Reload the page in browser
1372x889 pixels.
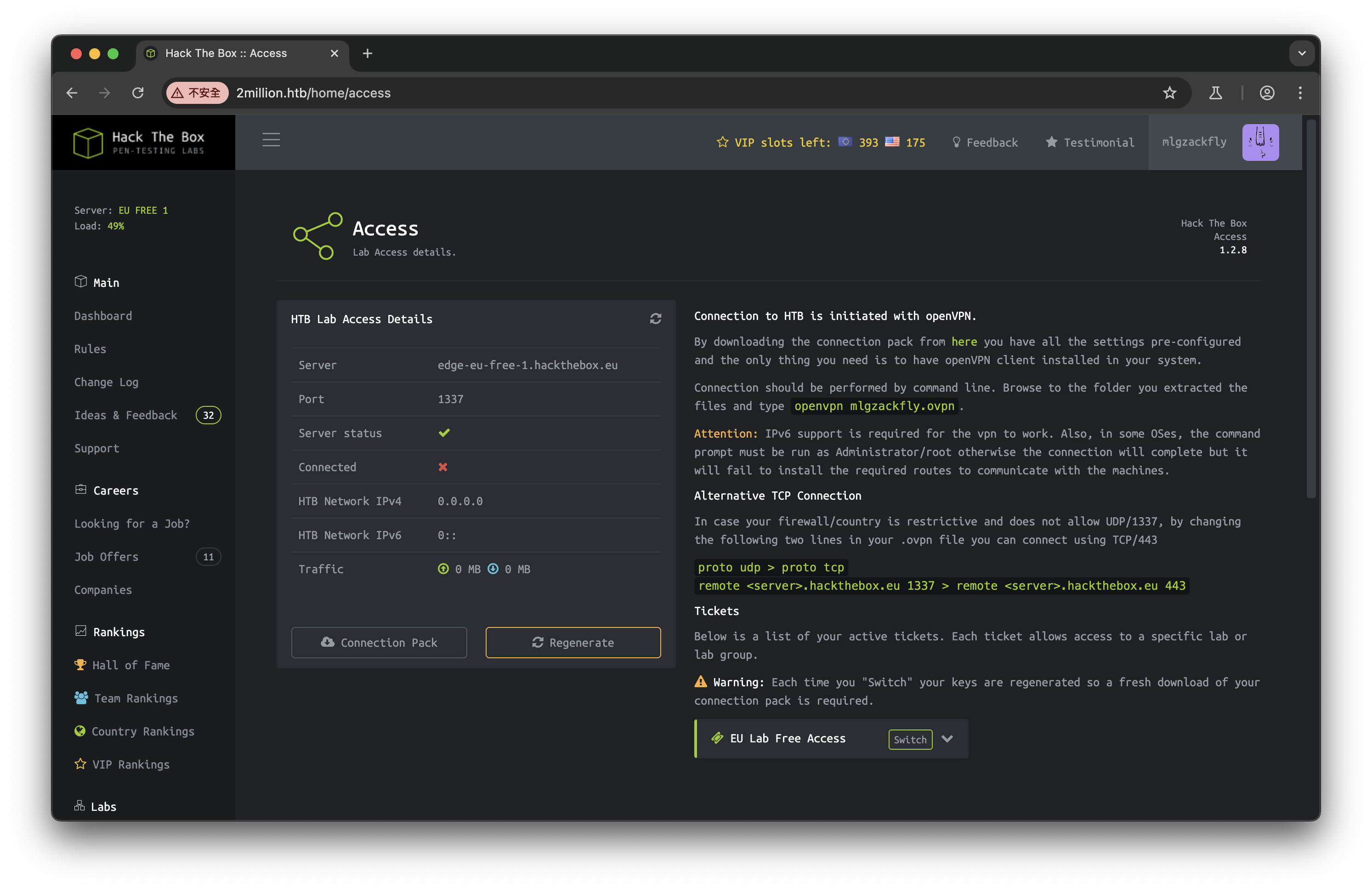tap(138, 93)
